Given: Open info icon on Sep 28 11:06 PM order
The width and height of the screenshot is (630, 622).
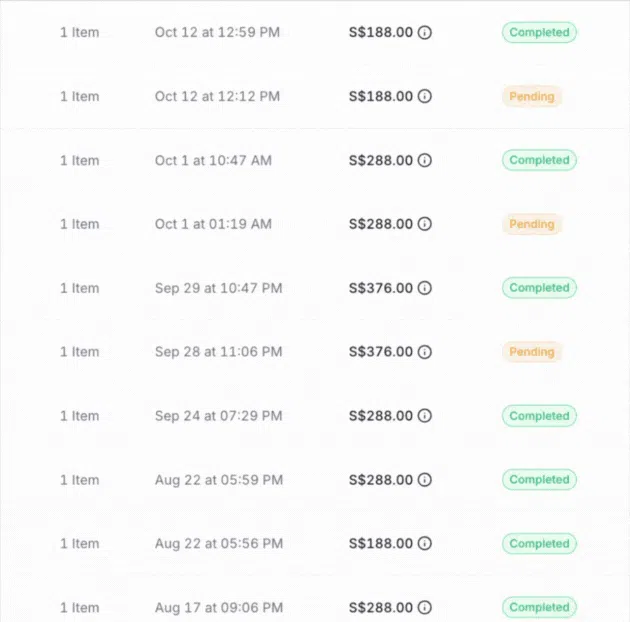Looking at the screenshot, I should tap(425, 352).
